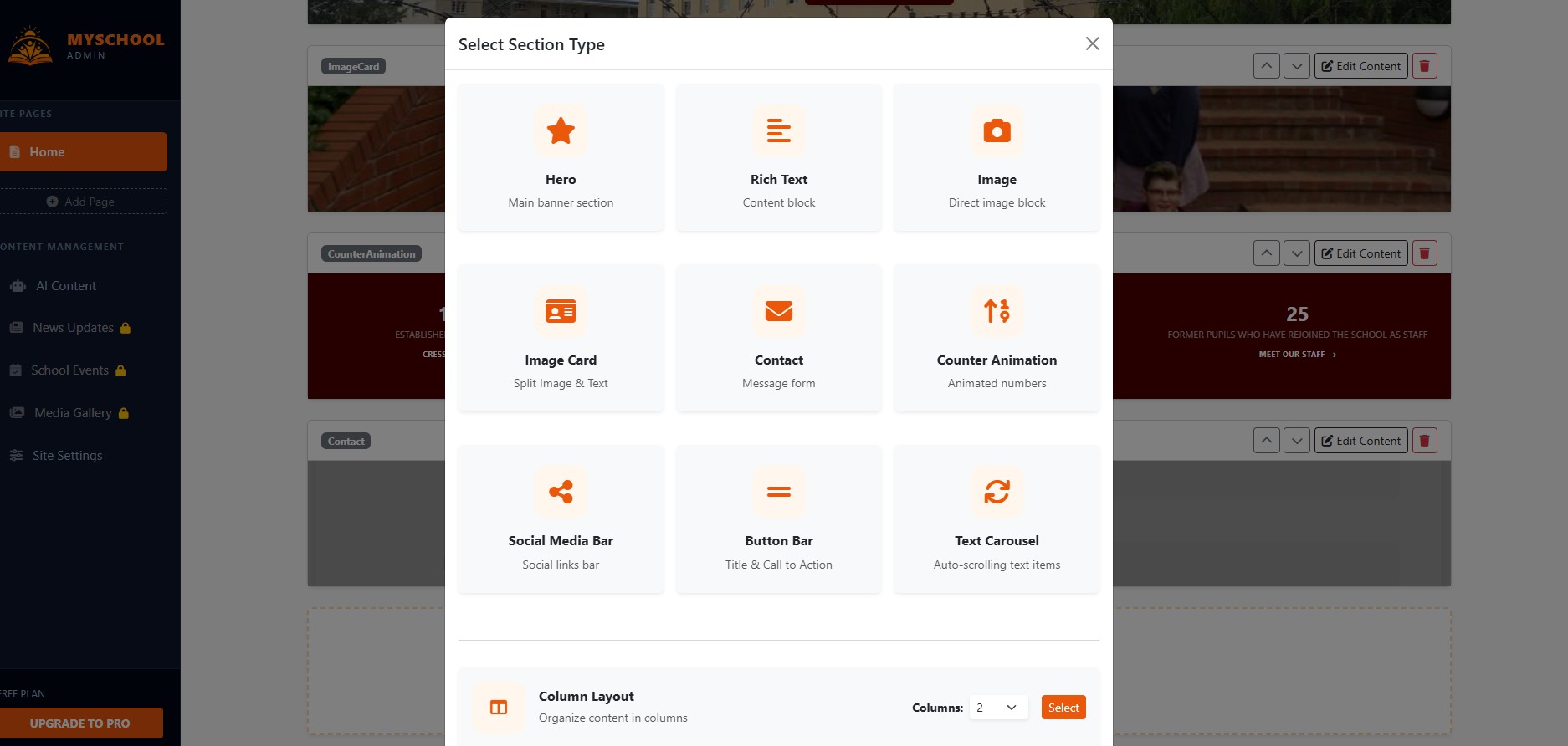
Task: Move the CounterAnimation section down
Action: tap(1296, 253)
